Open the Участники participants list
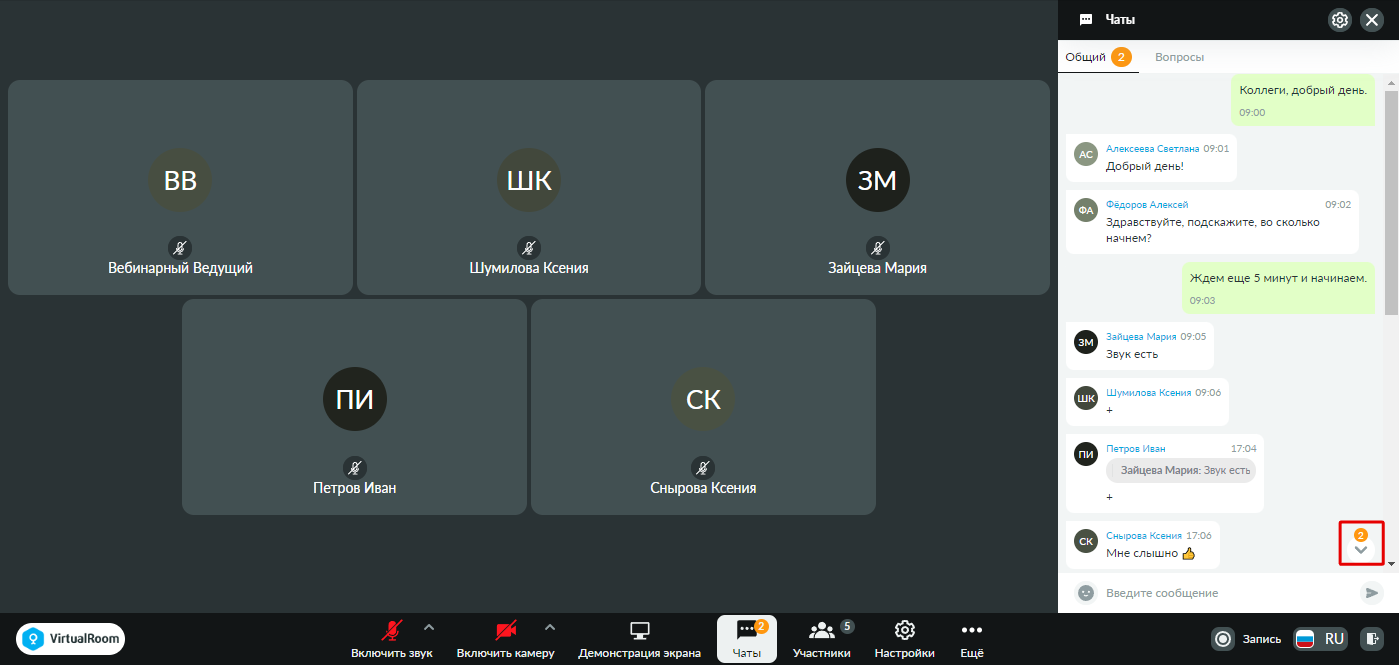This screenshot has height=665, width=1399. [822, 639]
